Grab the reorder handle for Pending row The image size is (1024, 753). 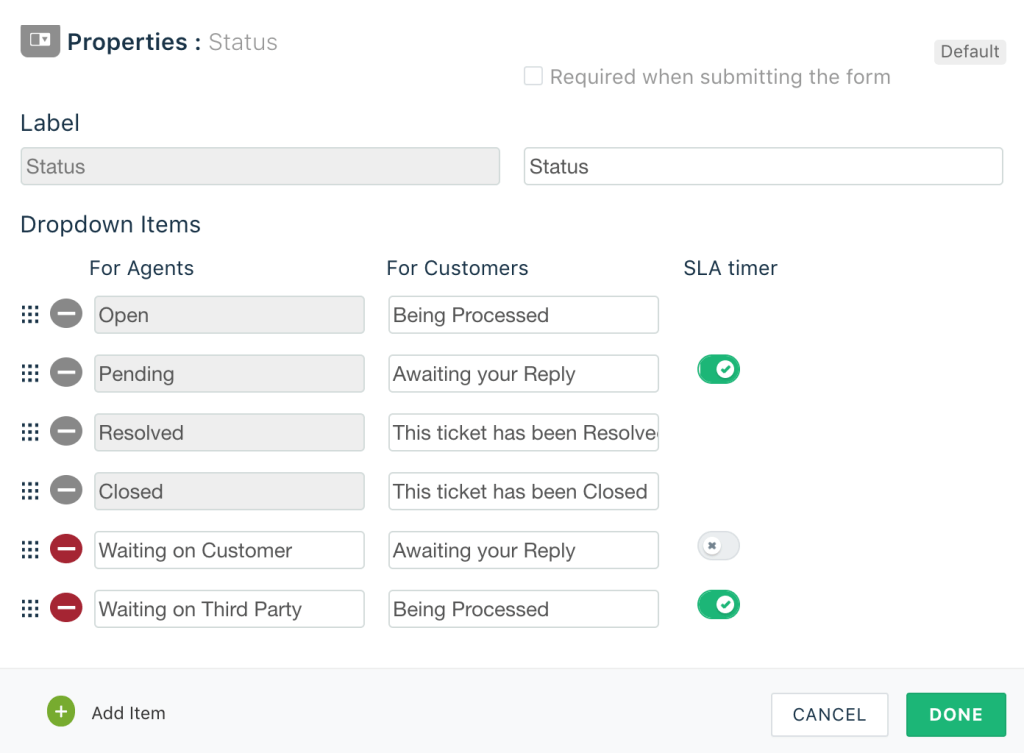coord(30,372)
